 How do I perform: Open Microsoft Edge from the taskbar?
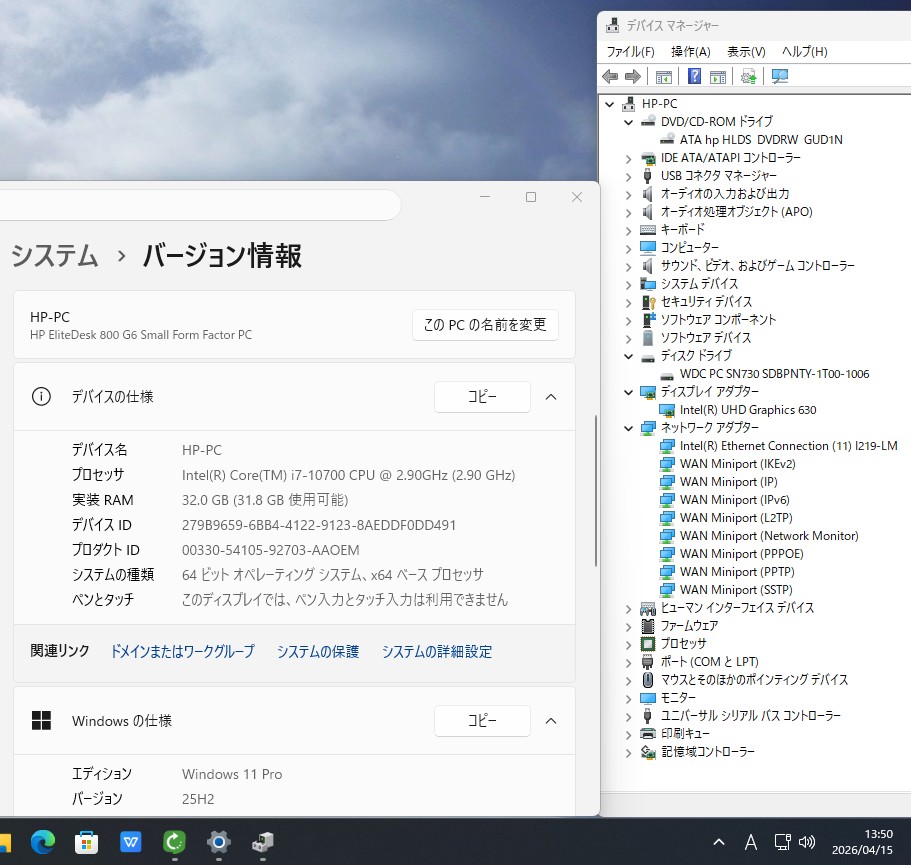point(42,842)
